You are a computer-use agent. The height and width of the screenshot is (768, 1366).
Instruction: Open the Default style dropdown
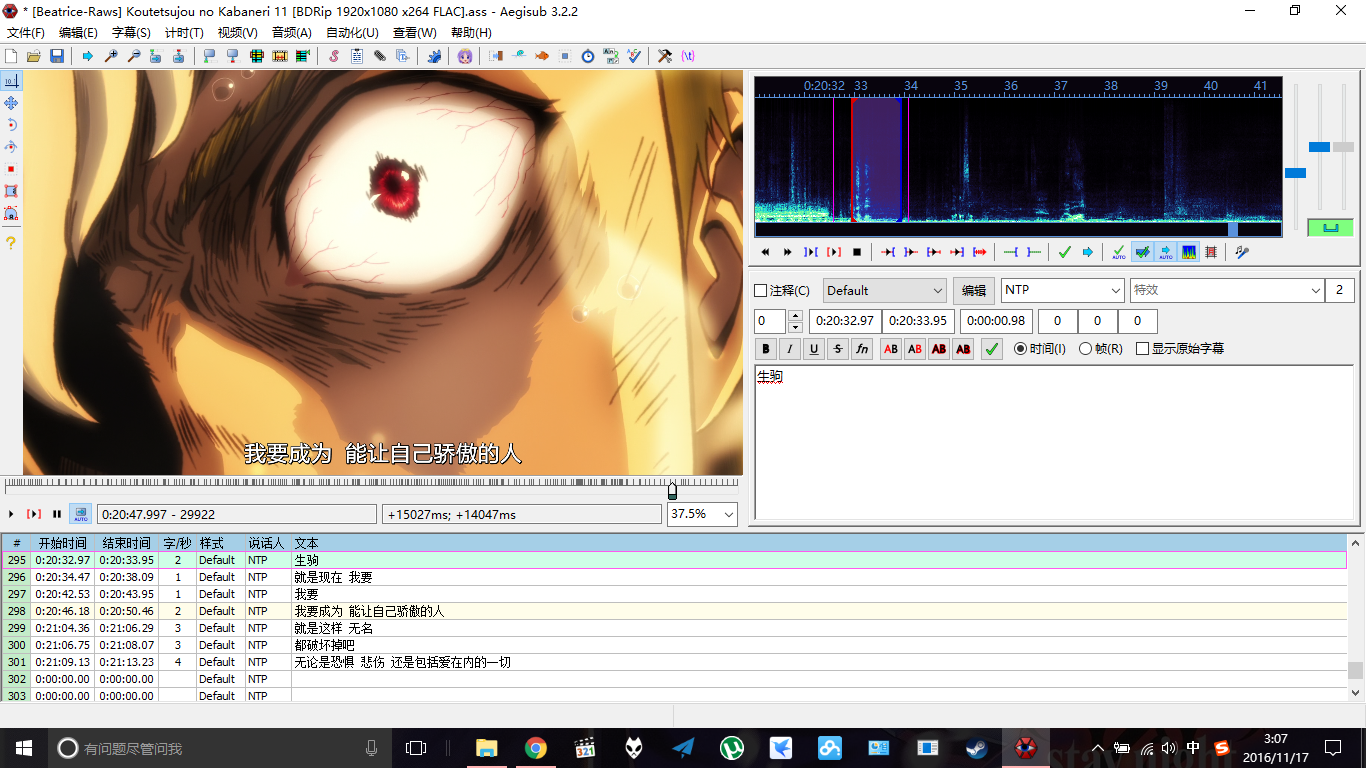885,290
